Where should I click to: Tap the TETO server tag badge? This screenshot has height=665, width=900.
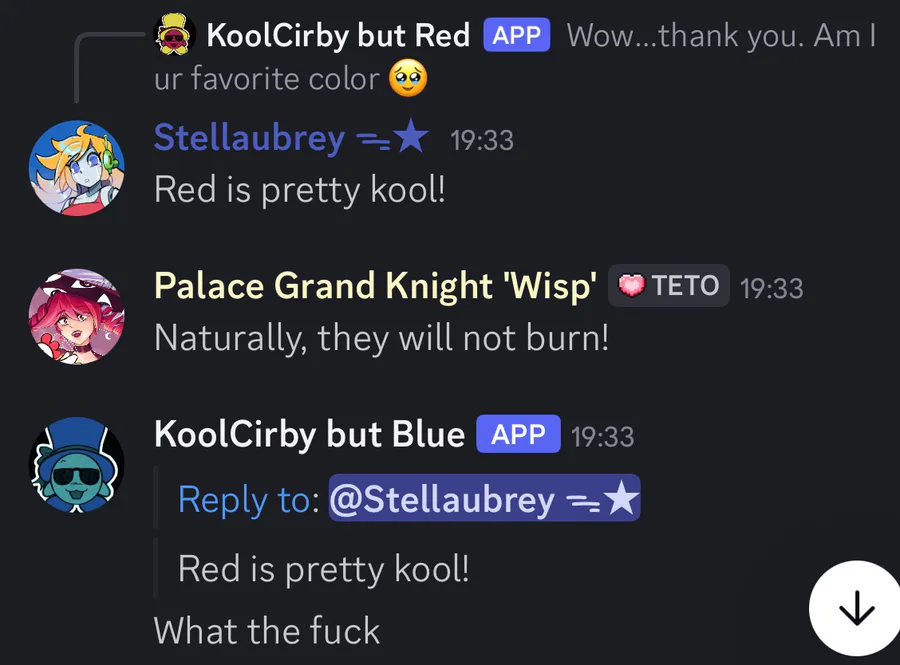click(669, 285)
